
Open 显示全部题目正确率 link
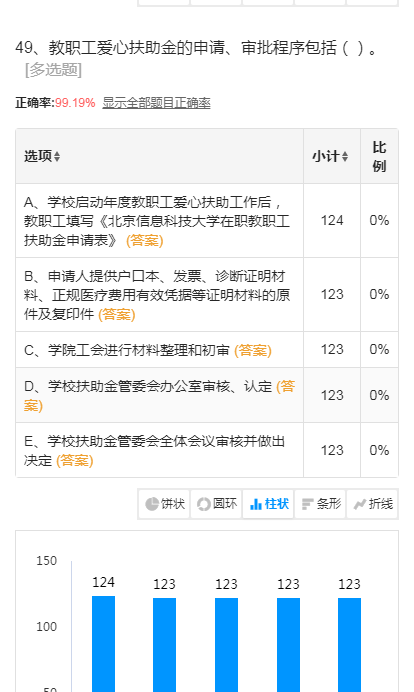click(156, 103)
